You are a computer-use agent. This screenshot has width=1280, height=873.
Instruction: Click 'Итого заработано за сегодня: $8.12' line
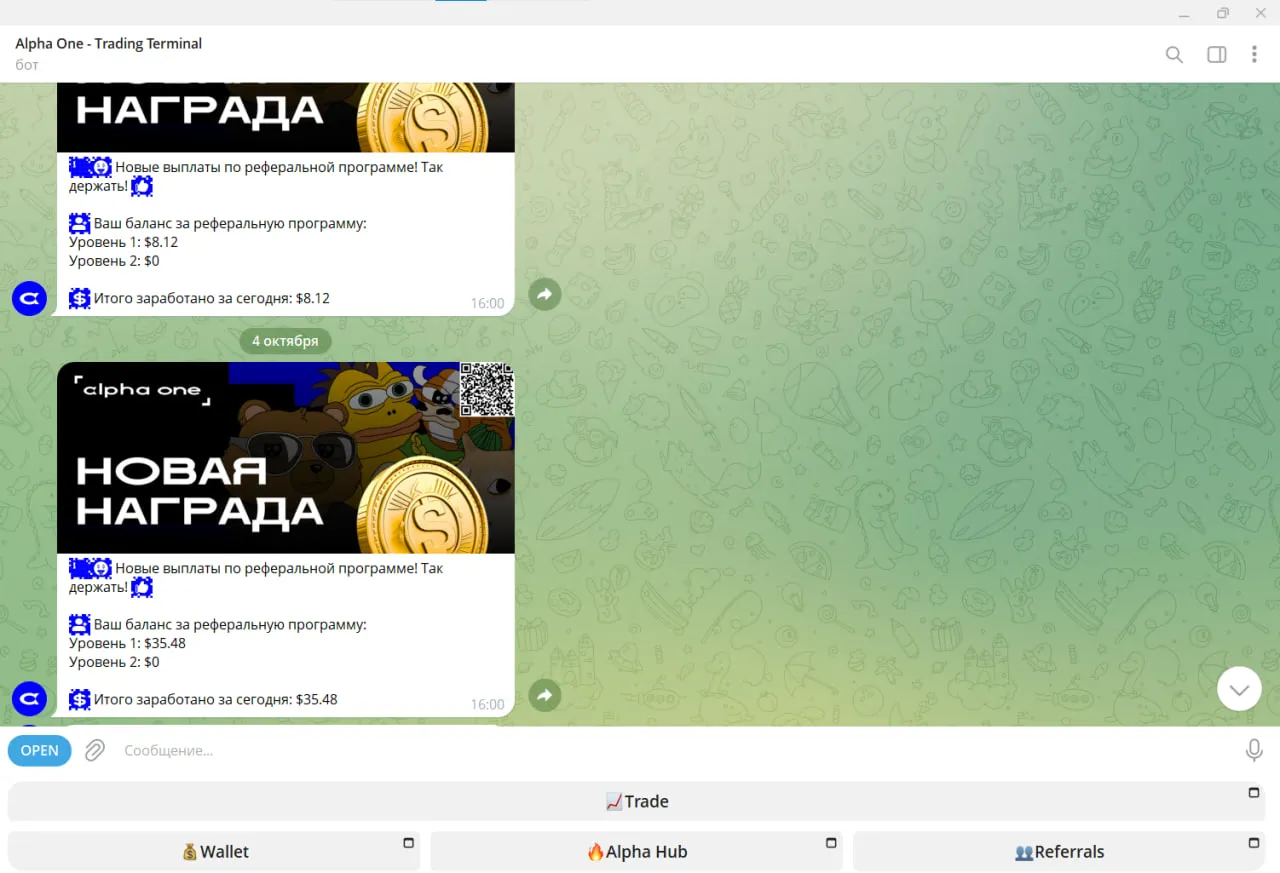[x=199, y=298]
